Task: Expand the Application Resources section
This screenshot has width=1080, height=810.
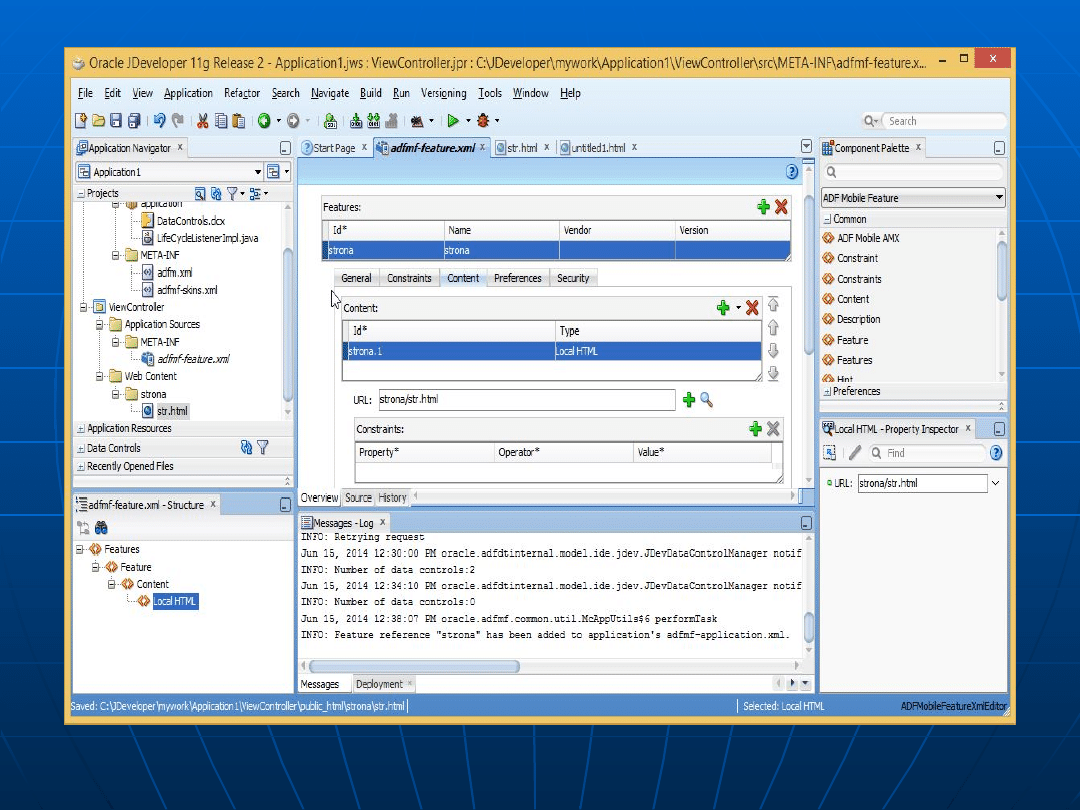Action: 81,428
